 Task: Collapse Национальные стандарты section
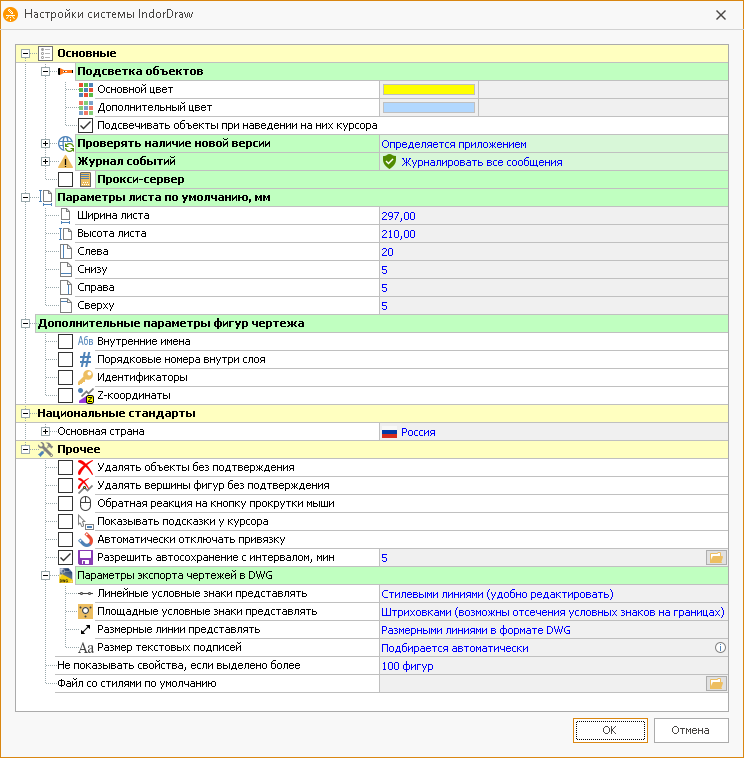[x=25, y=413]
